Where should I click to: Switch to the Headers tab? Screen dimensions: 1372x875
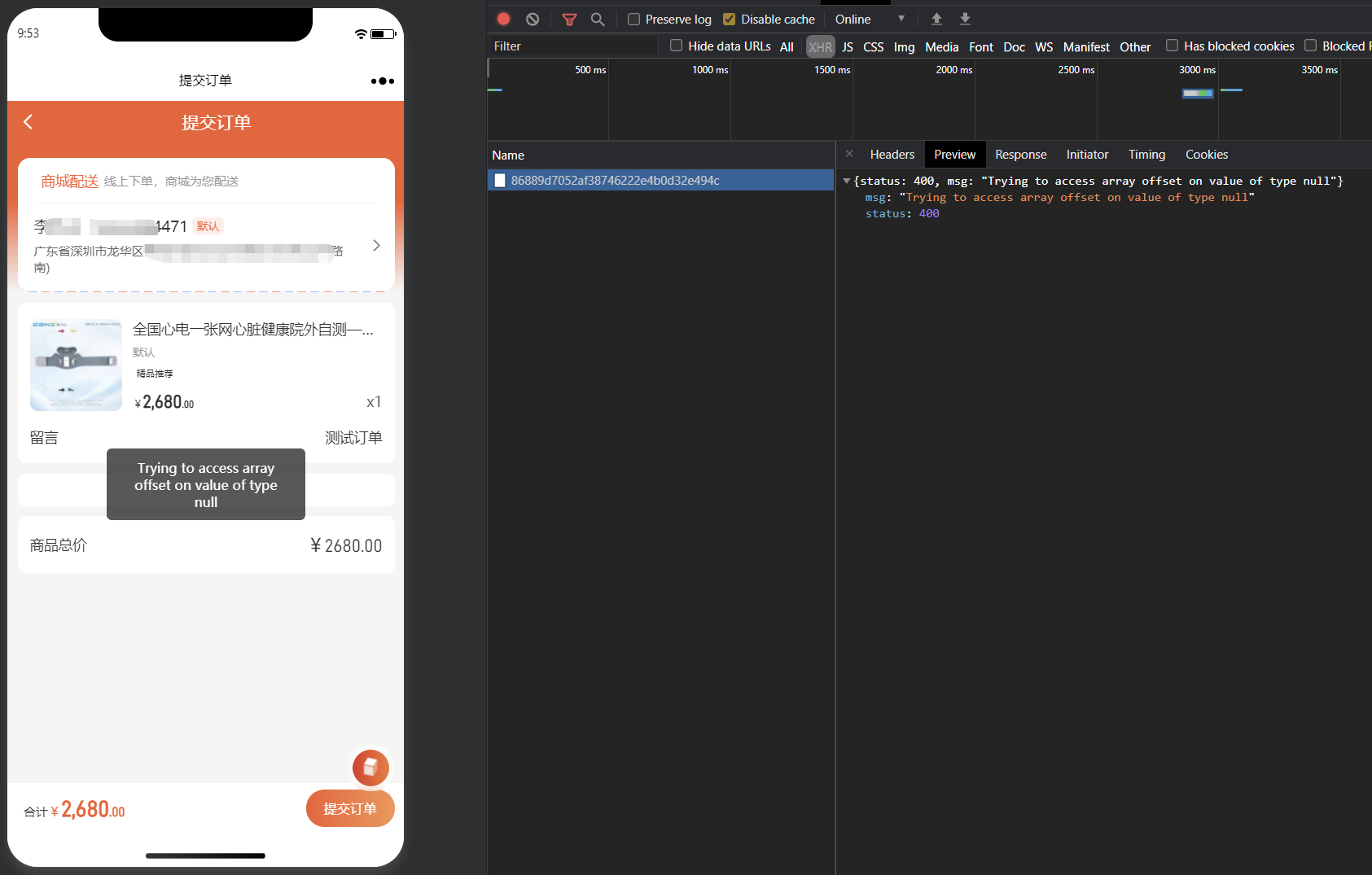click(892, 155)
